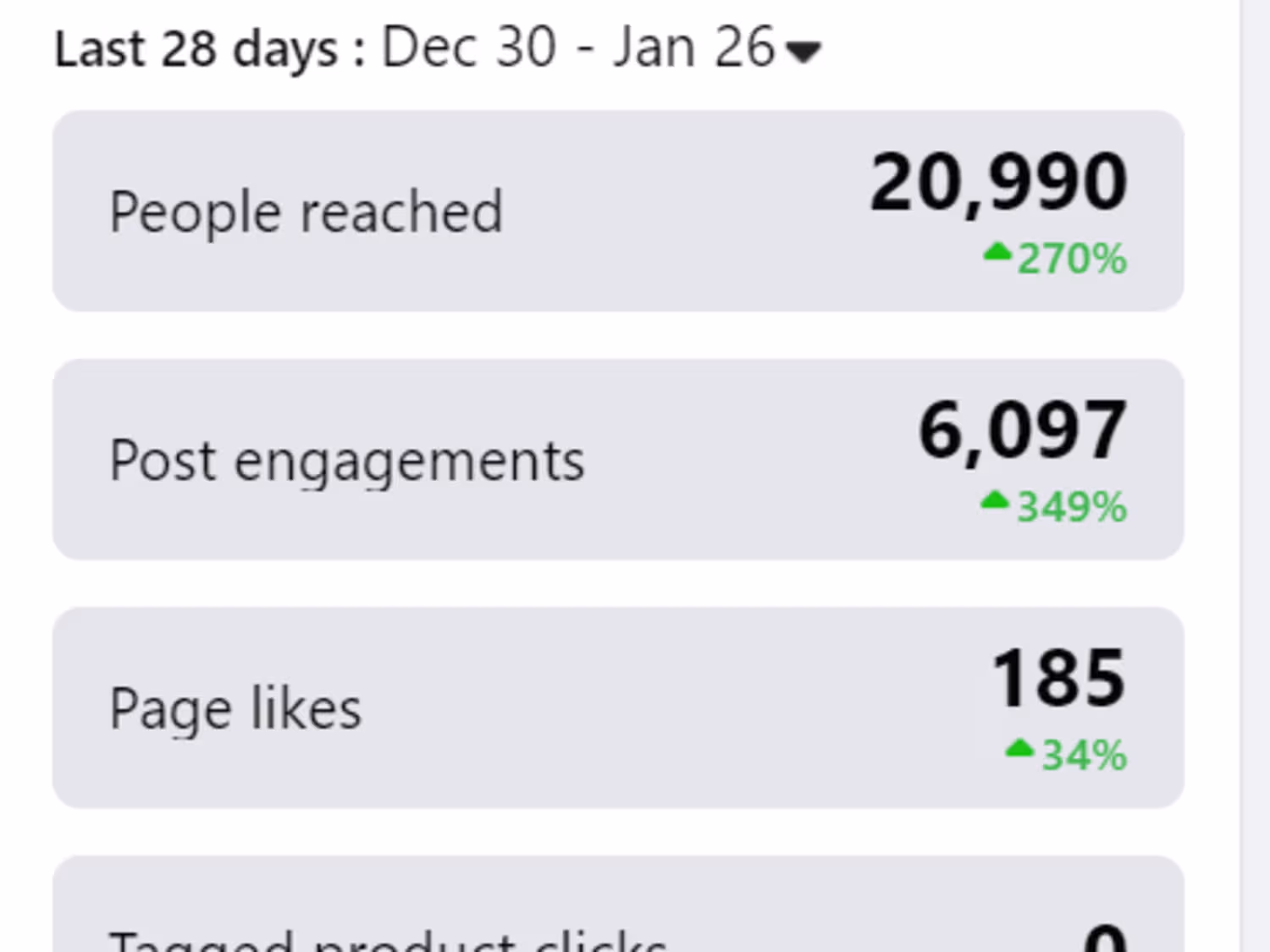The width and height of the screenshot is (1270, 952).
Task: Click the 6,097 engagements figure
Action: 1023,432
